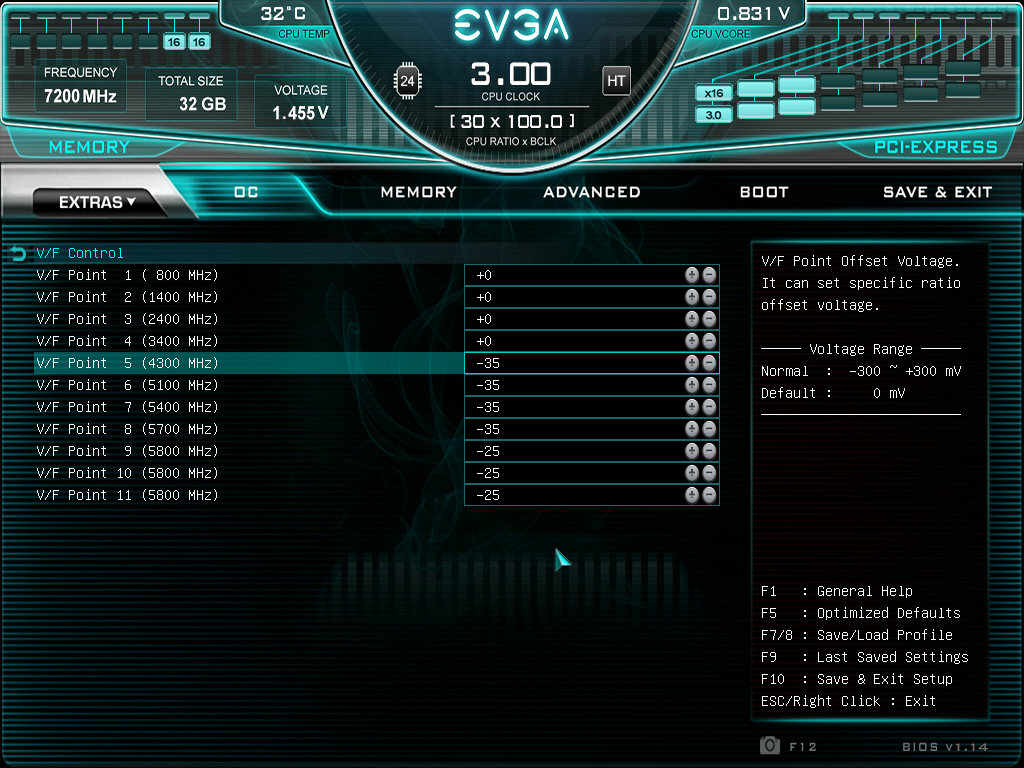Select V/F Point 1 (800 MHz) offset field

(x=592, y=275)
